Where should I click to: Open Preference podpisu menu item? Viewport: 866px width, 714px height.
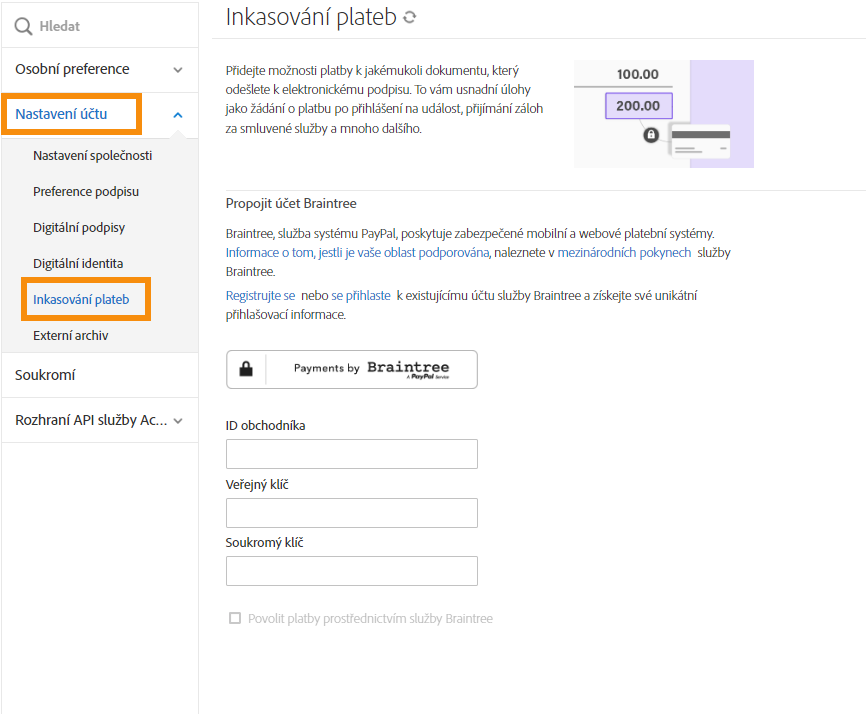point(86,192)
